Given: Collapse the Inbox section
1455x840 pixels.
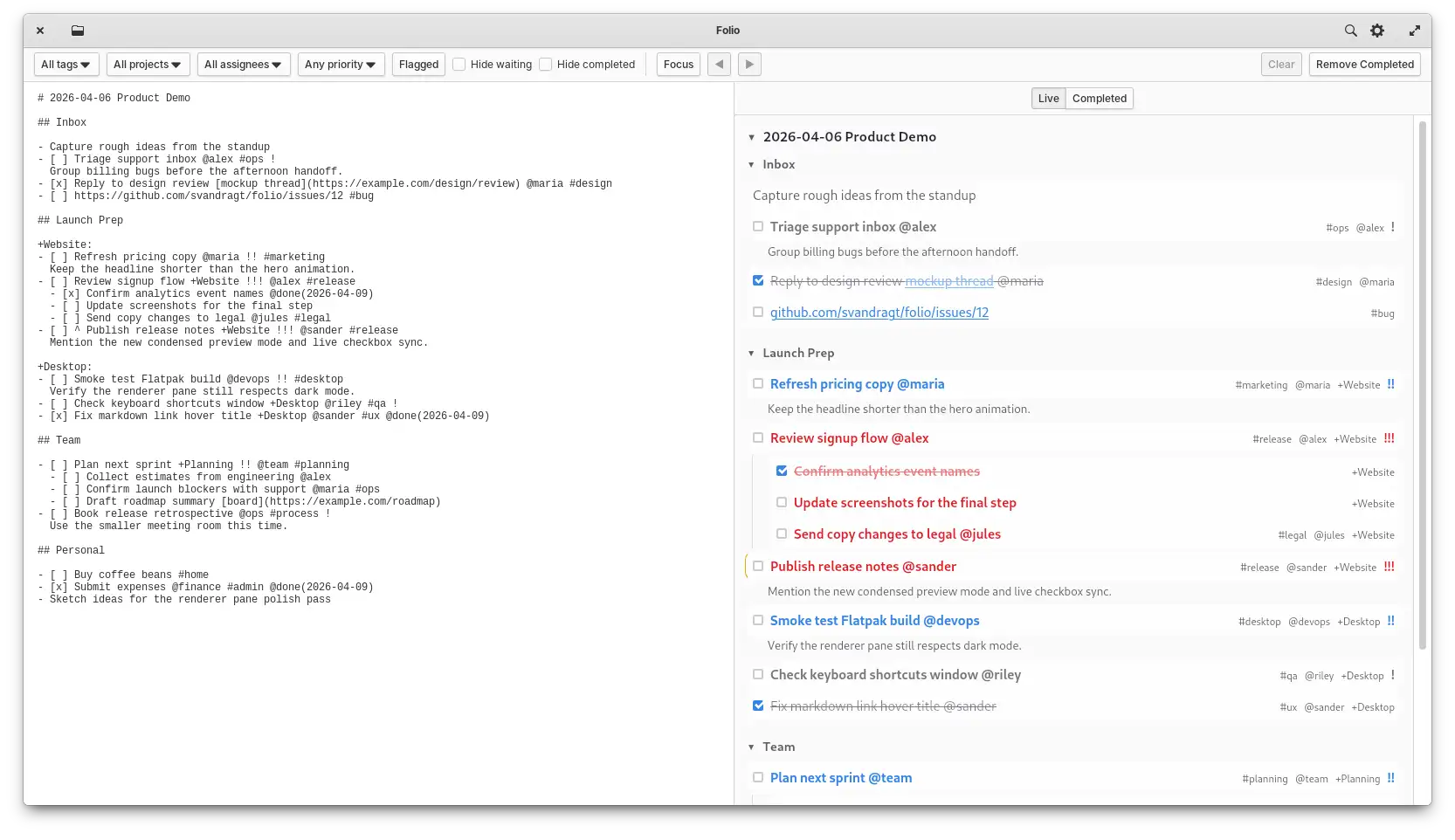Looking at the screenshot, I should tap(751, 165).
